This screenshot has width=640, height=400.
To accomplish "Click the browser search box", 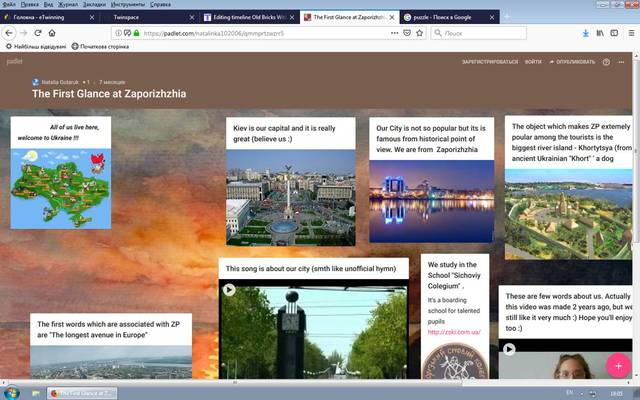I will coord(479,33).
